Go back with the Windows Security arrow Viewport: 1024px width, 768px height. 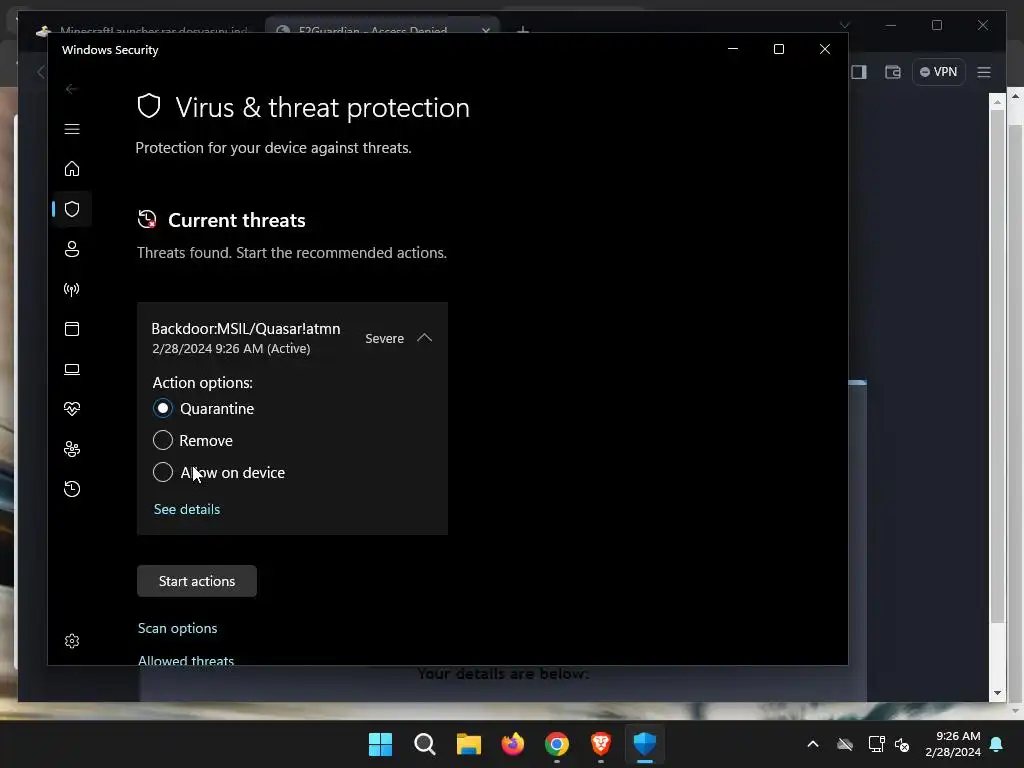coord(72,89)
